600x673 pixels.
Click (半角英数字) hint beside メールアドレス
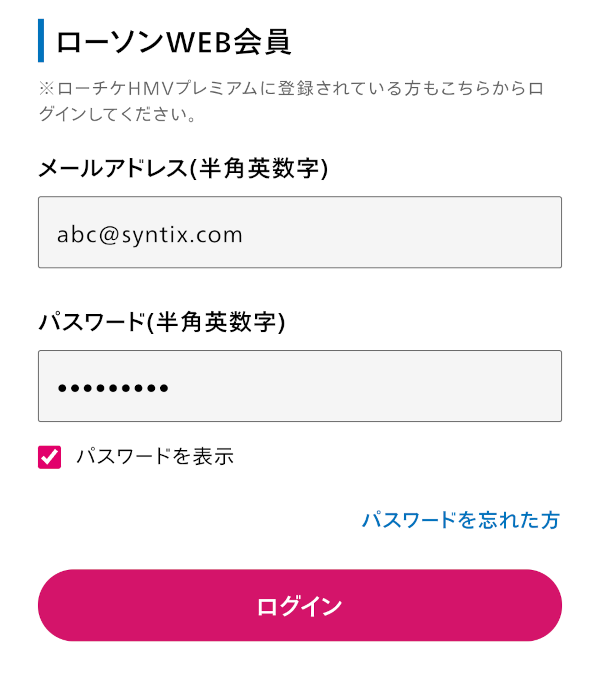[x=261, y=168]
